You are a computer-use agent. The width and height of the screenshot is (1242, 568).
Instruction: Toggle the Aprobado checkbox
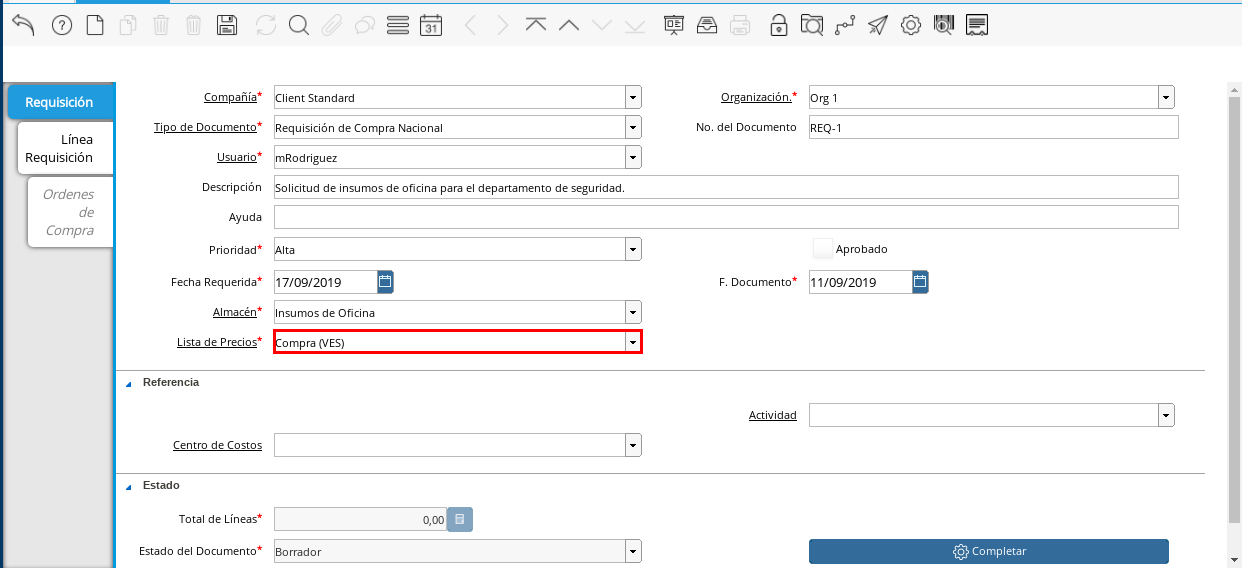click(x=822, y=248)
